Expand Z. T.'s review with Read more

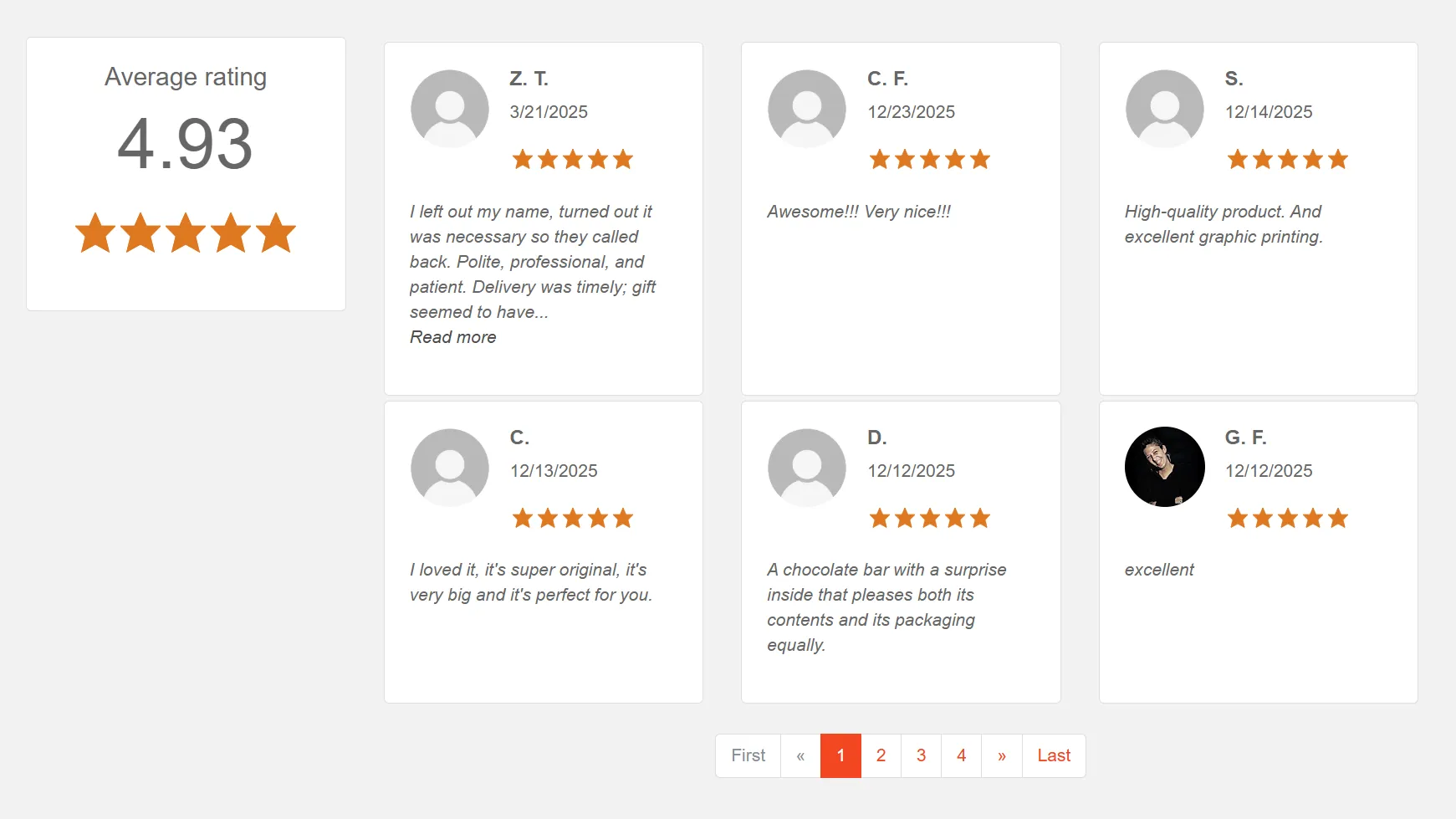tap(452, 337)
